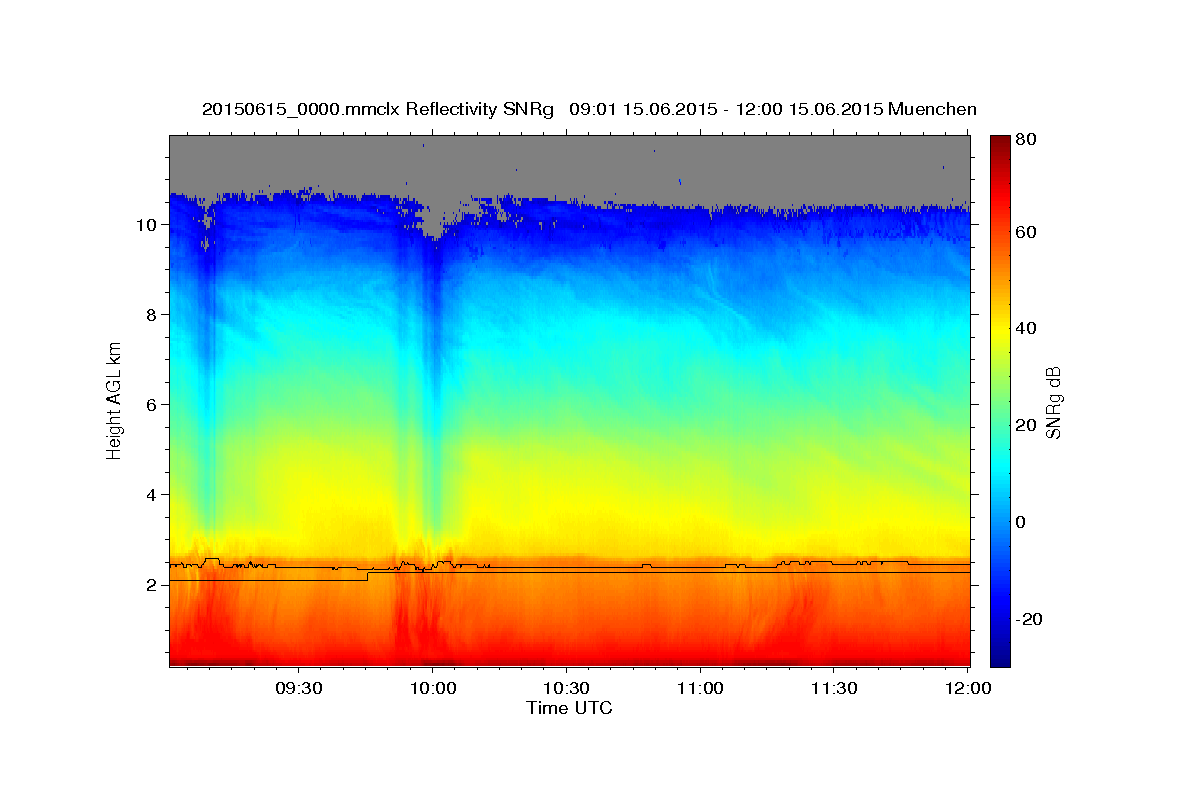Screen dimensions: 1200x800
Task: Click the 'Height AGL km' axis label
Action: click(x=115, y=400)
